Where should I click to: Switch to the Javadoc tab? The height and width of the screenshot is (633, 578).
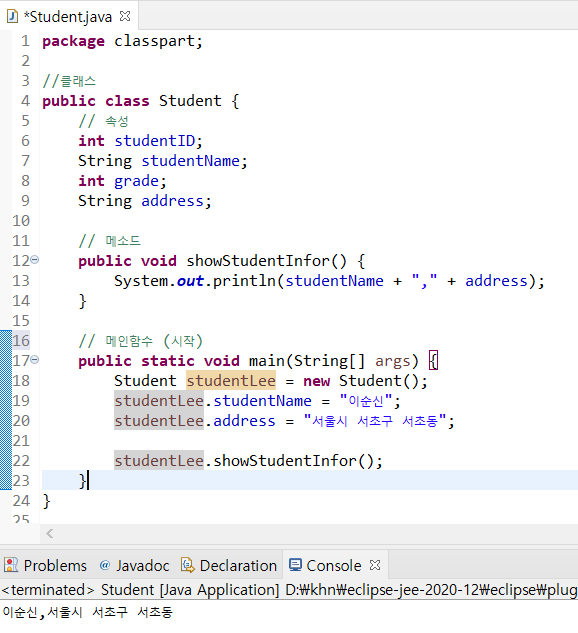click(134, 565)
